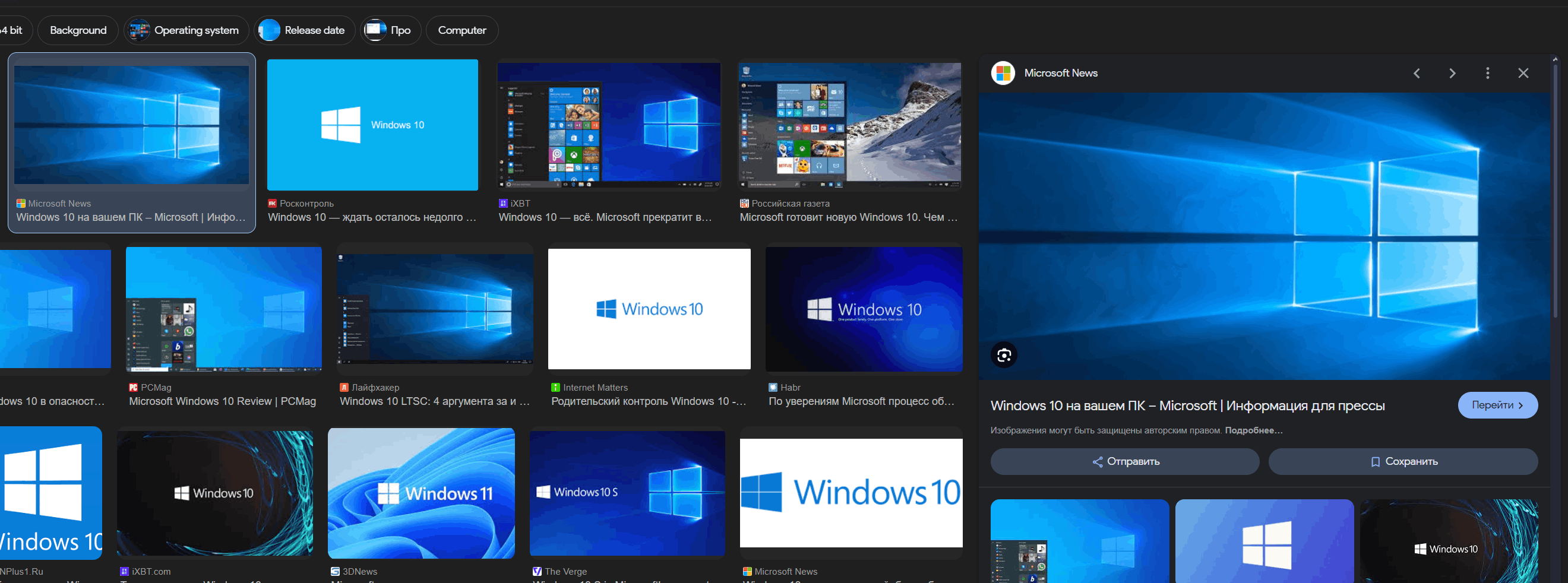The image size is (1568, 583).
Task: Open Российская газета mountain desktop thumbnail
Action: (x=850, y=125)
